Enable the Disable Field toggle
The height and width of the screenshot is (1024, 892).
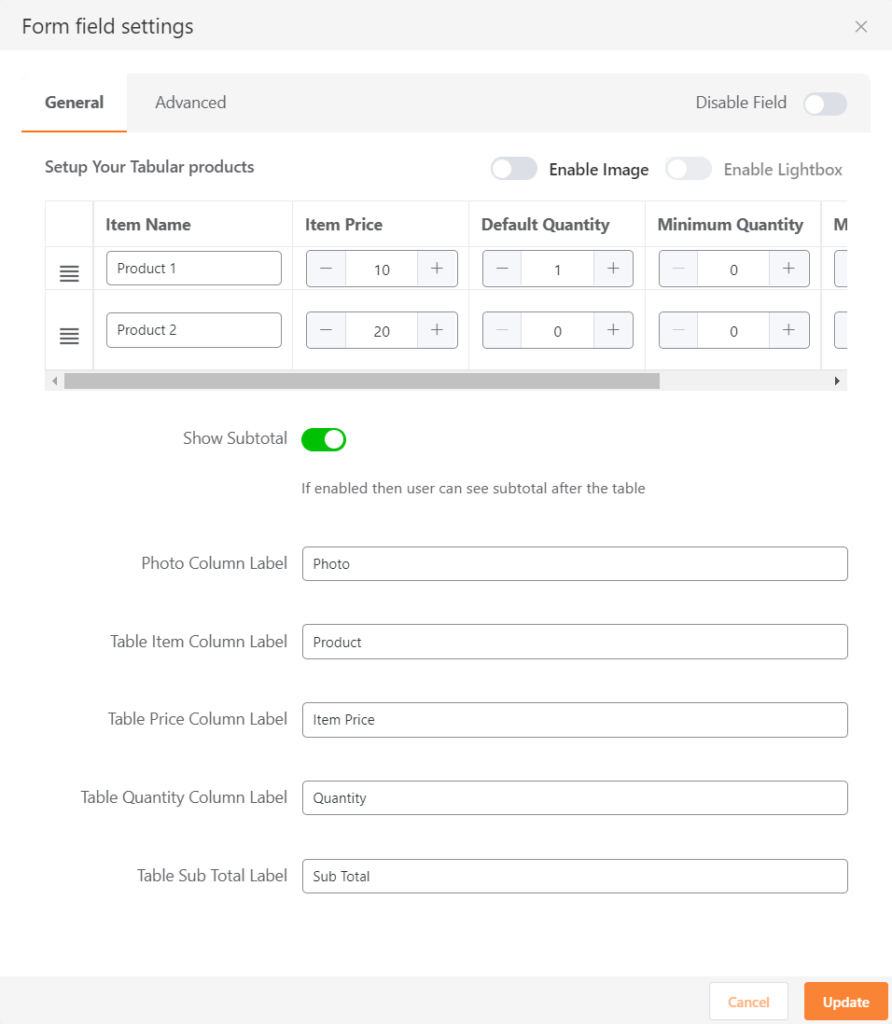click(825, 103)
